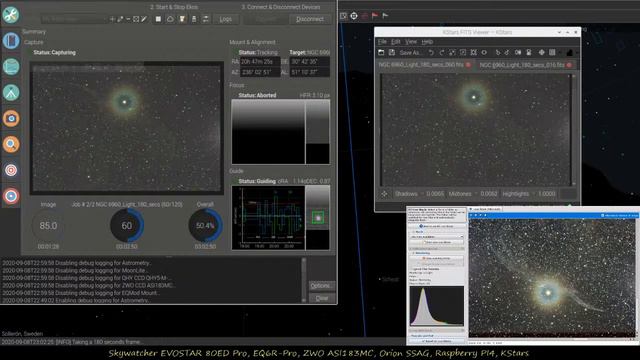Open Help menu in FITS Viewer

click(x=427, y=42)
